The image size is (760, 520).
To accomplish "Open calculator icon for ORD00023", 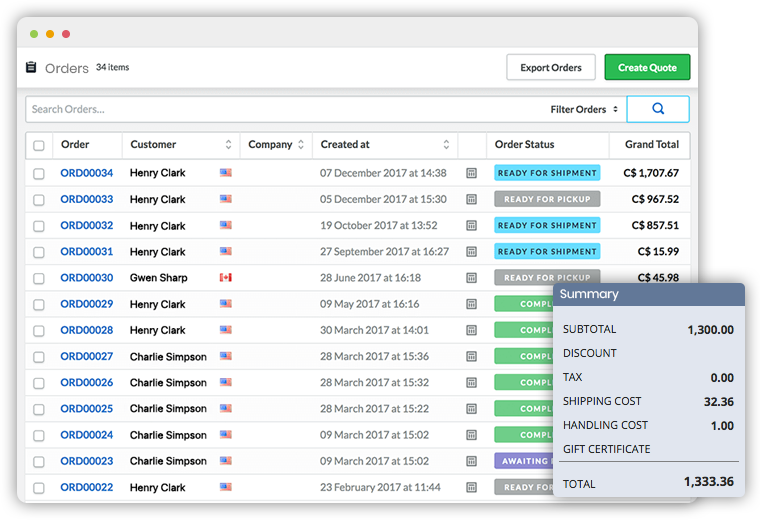I will (x=471, y=461).
